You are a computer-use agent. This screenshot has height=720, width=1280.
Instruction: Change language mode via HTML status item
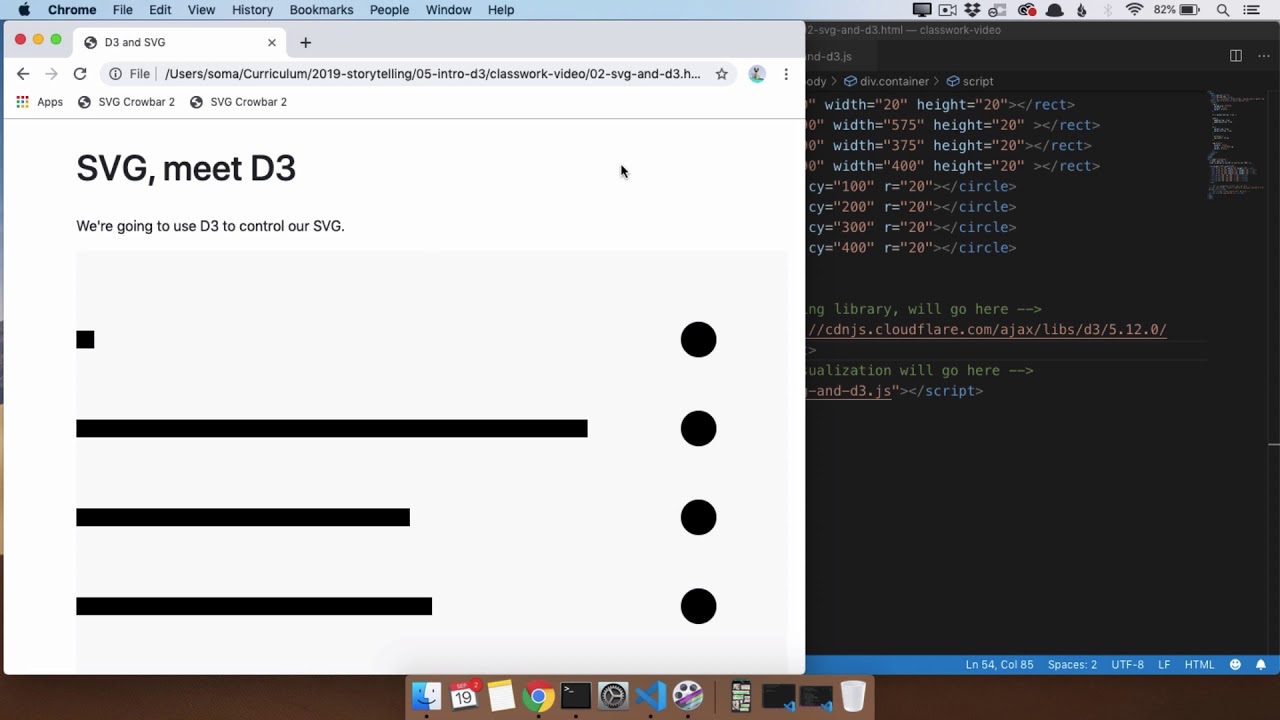(x=1199, y=665)
